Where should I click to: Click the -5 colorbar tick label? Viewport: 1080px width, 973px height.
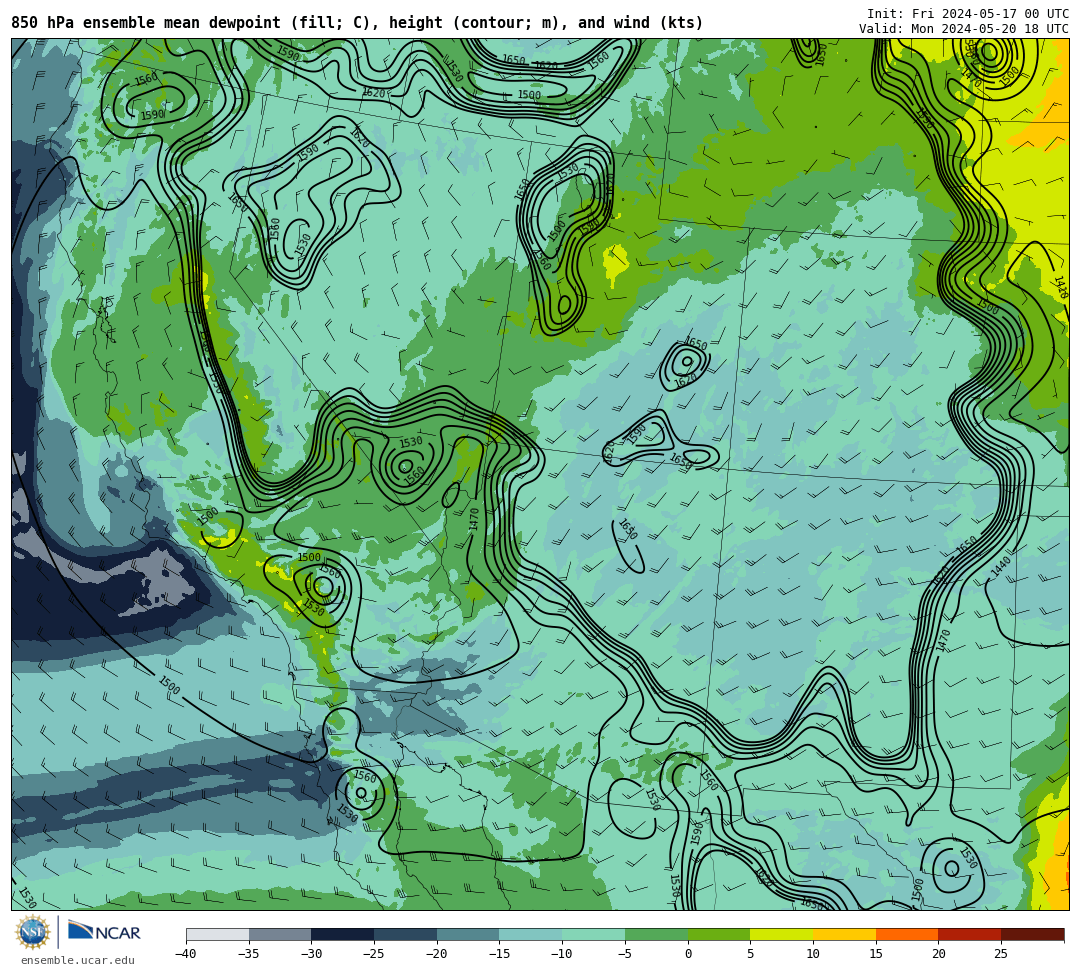[625, 954]
